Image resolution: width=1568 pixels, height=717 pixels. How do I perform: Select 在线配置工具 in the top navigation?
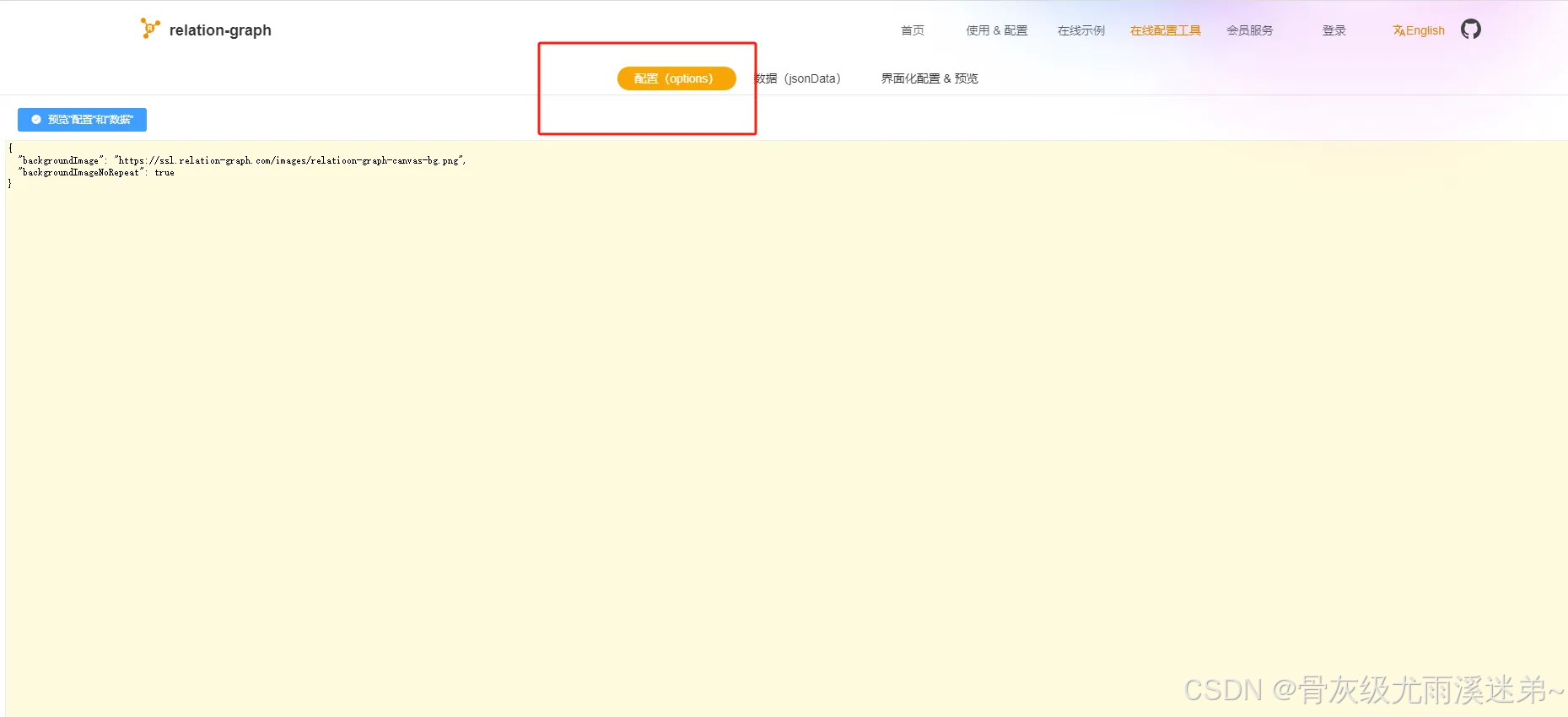(1165, 30)
